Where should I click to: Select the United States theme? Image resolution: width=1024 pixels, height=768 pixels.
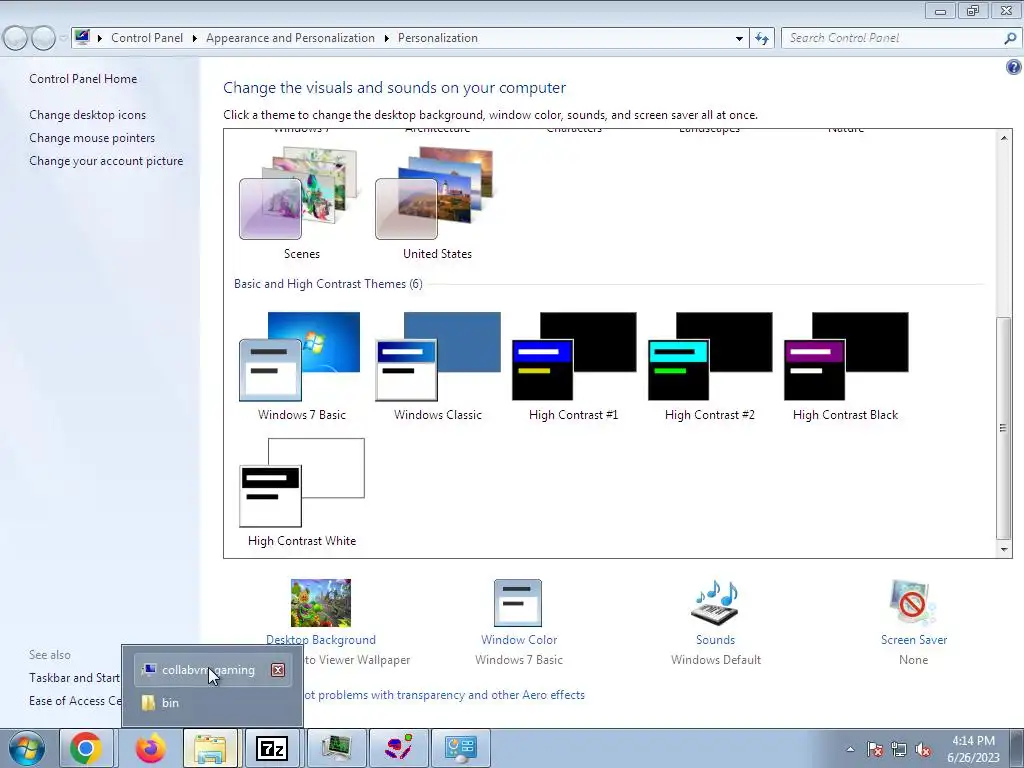pyautogui.click(x=437, y=202)
